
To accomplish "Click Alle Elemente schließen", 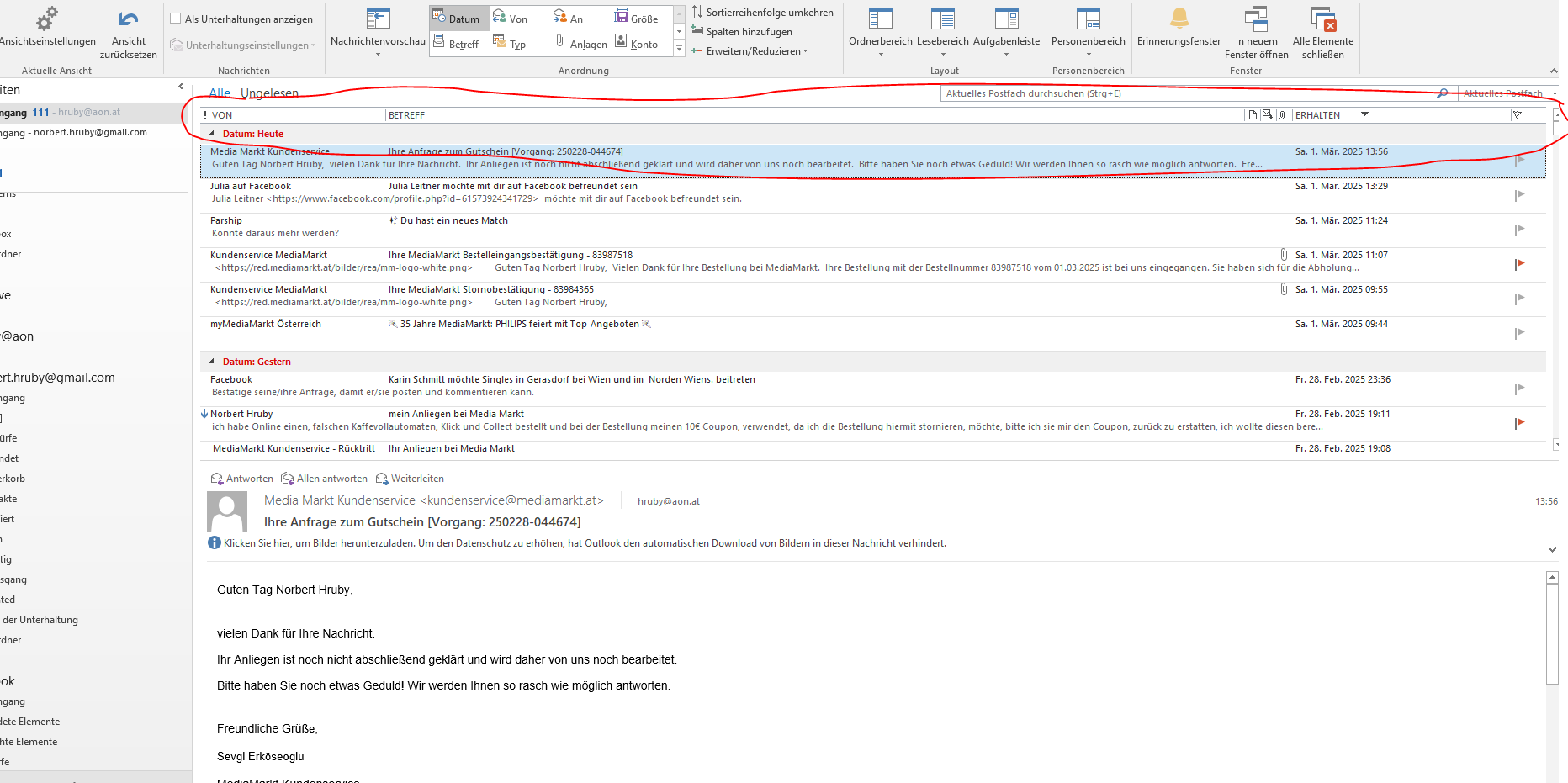I will pos(1323,34).
